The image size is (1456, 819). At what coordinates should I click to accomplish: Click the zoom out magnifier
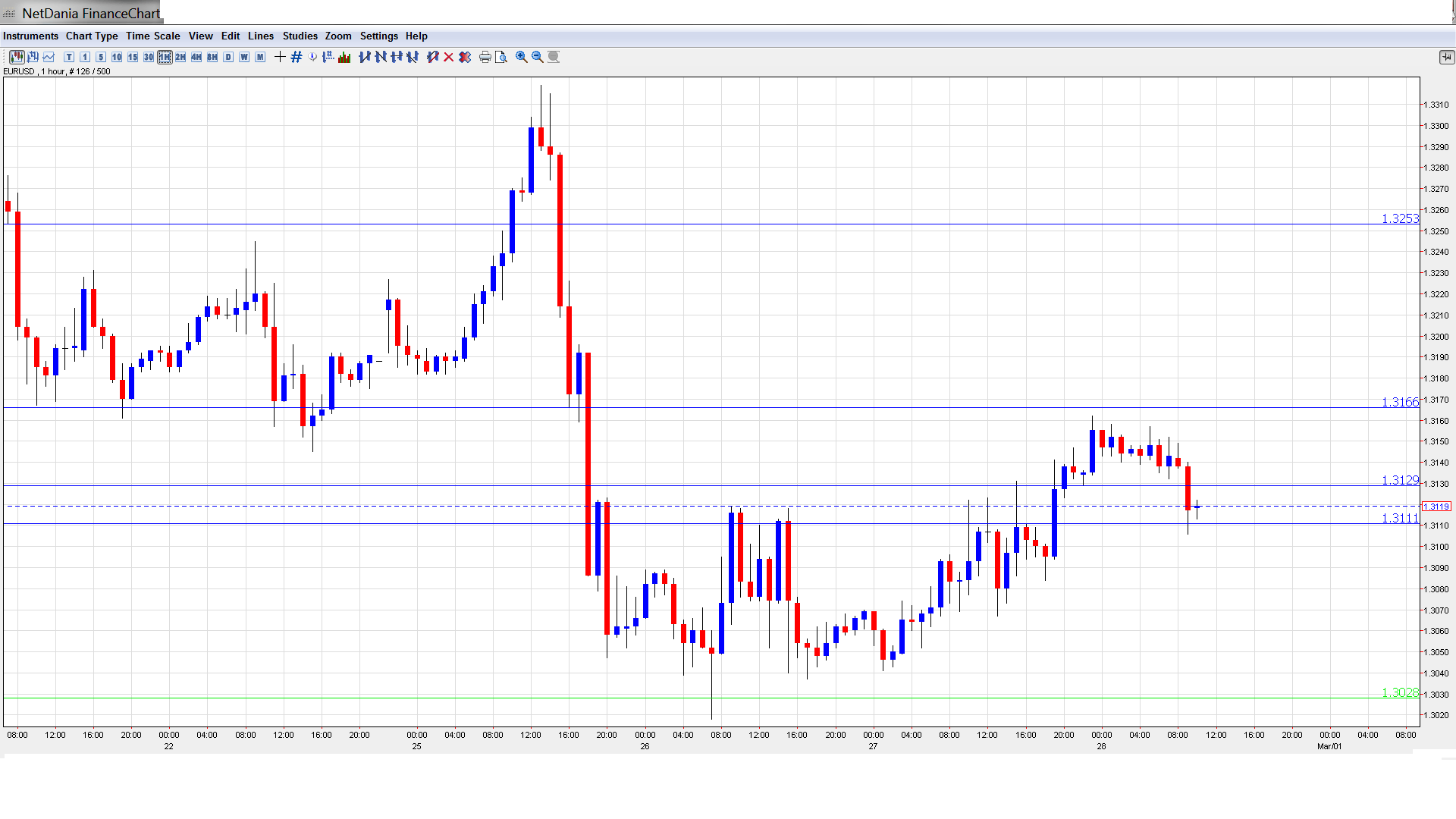pyautogui.click(x=537, y=57)
